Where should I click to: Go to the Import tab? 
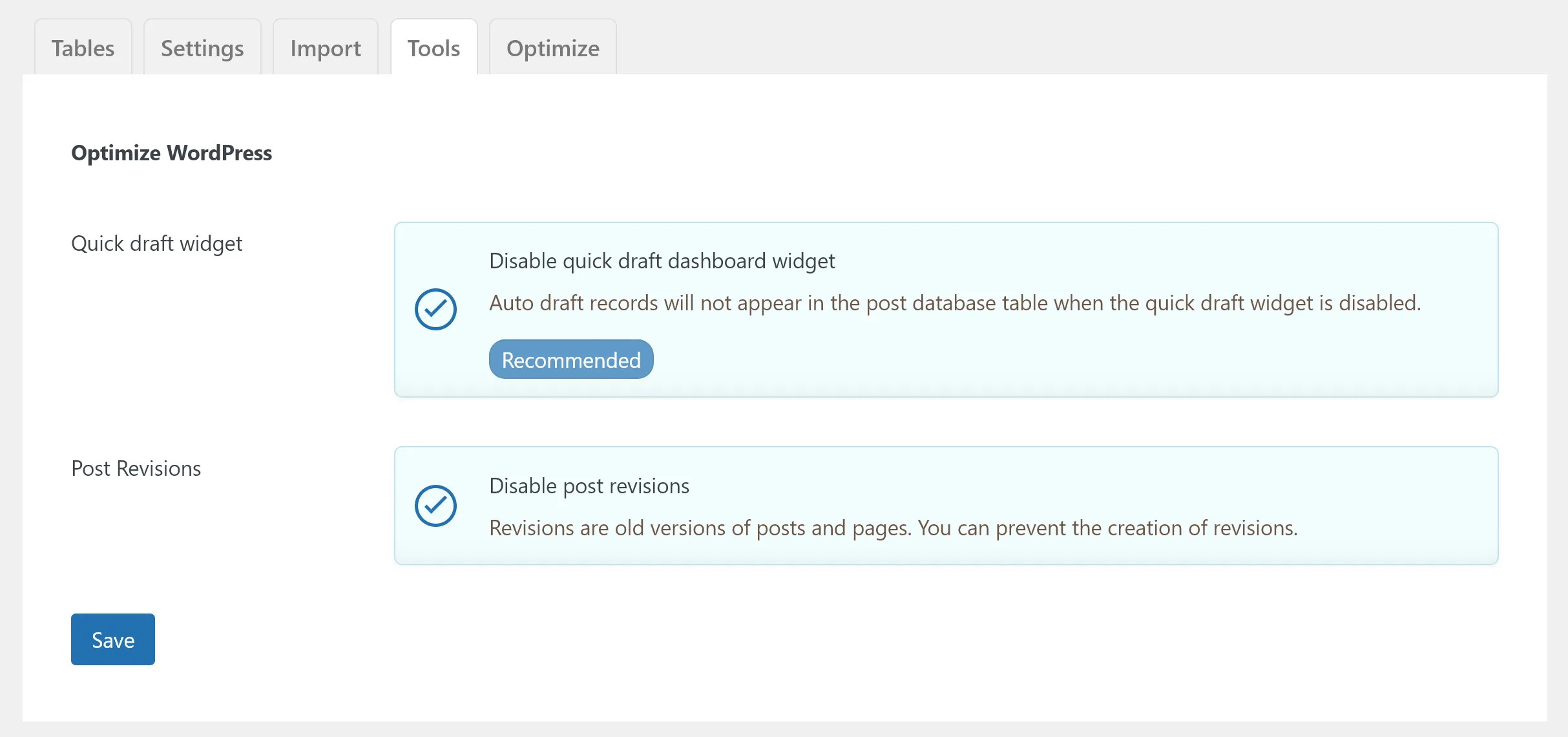pyautogui.click(x=326, y=47)
